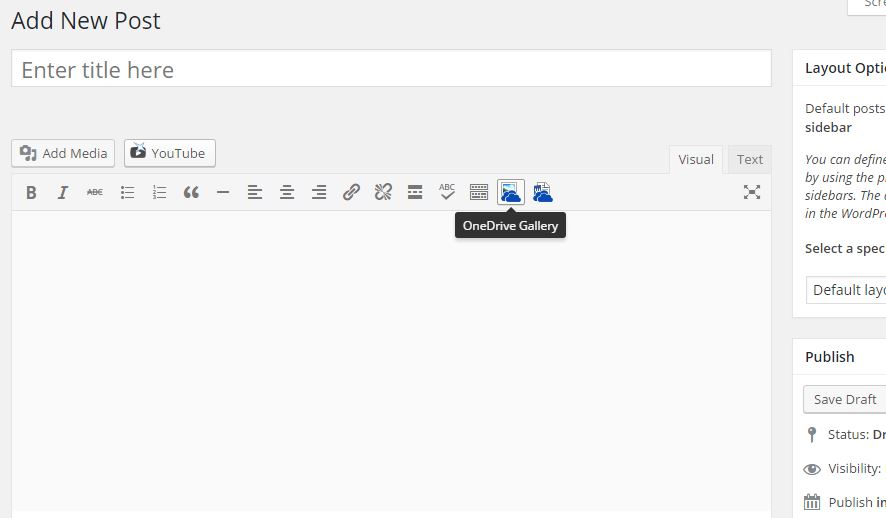
Task: Click the Visibility eye icon
Action: pos(812,469)
